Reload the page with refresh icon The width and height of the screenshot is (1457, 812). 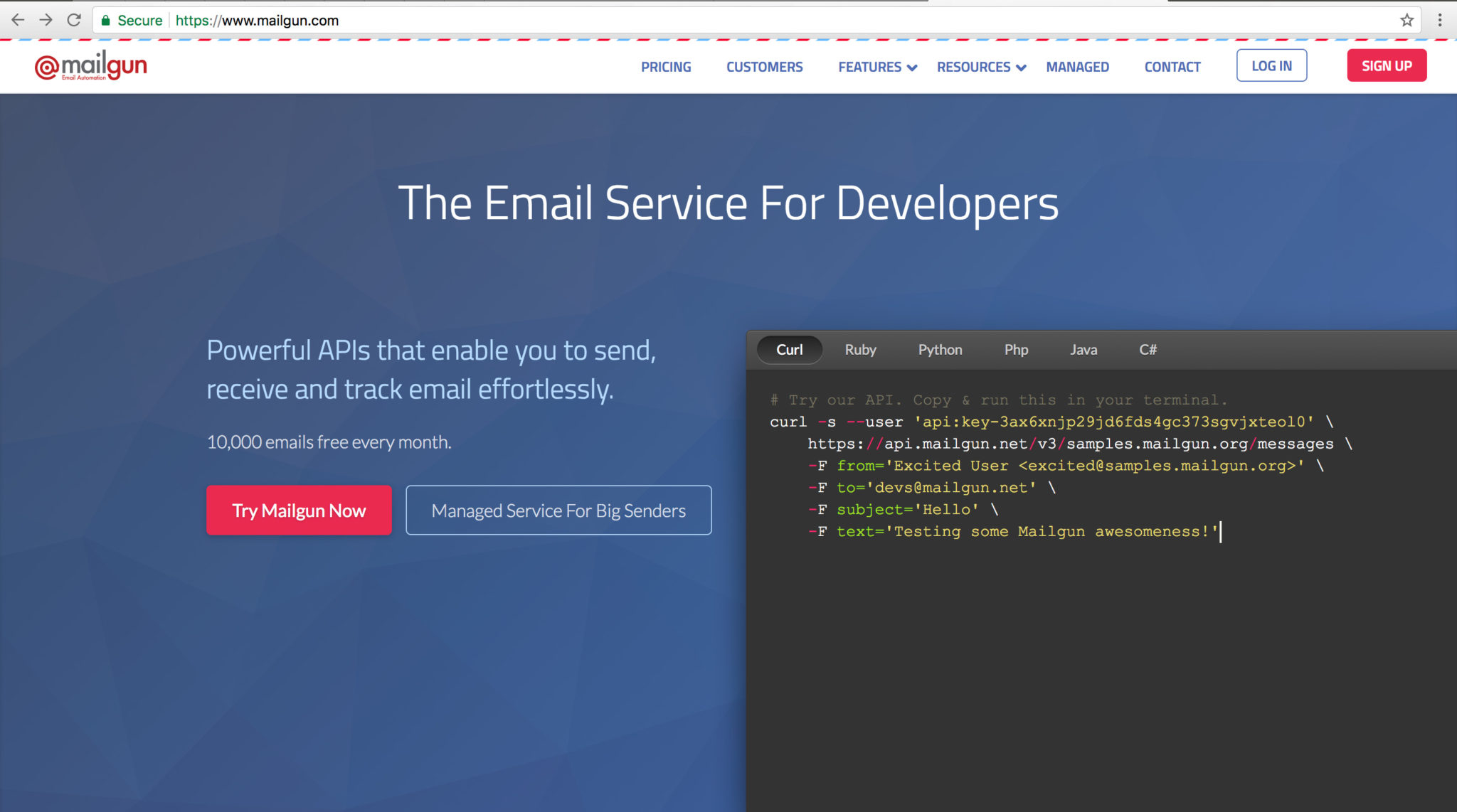point(74,20)
